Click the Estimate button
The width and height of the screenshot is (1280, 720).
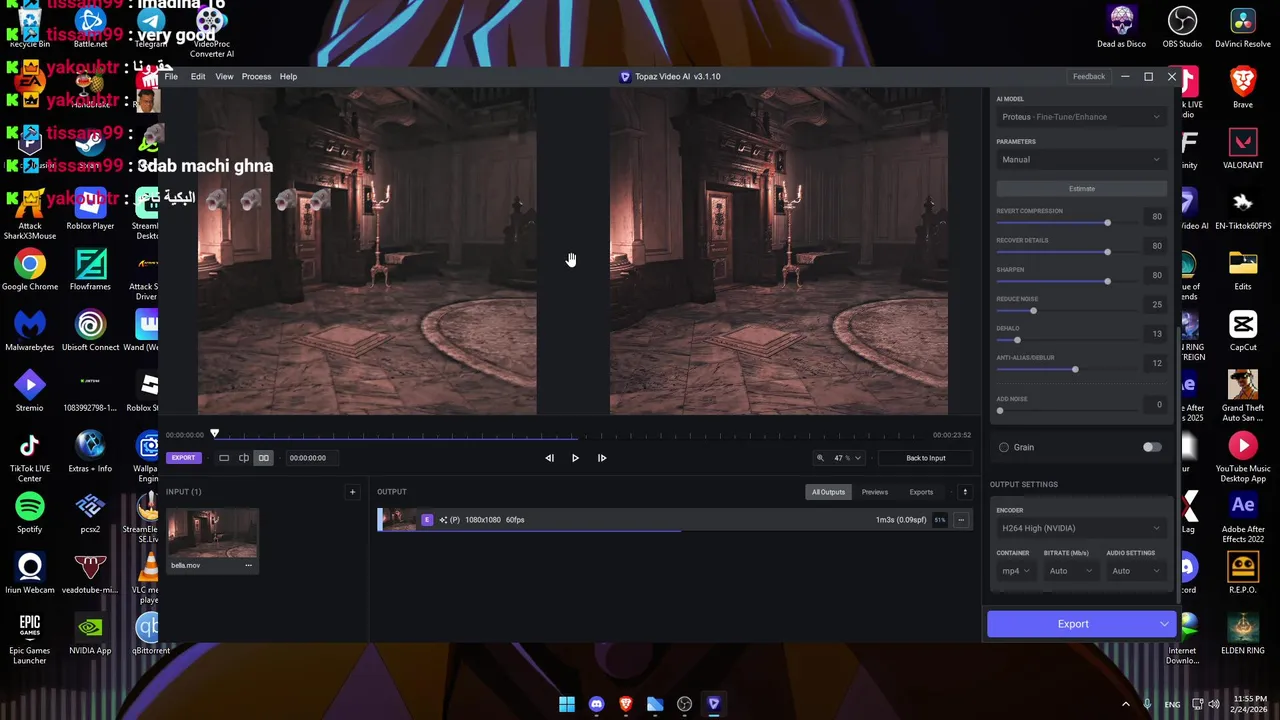coord(1081,188)
